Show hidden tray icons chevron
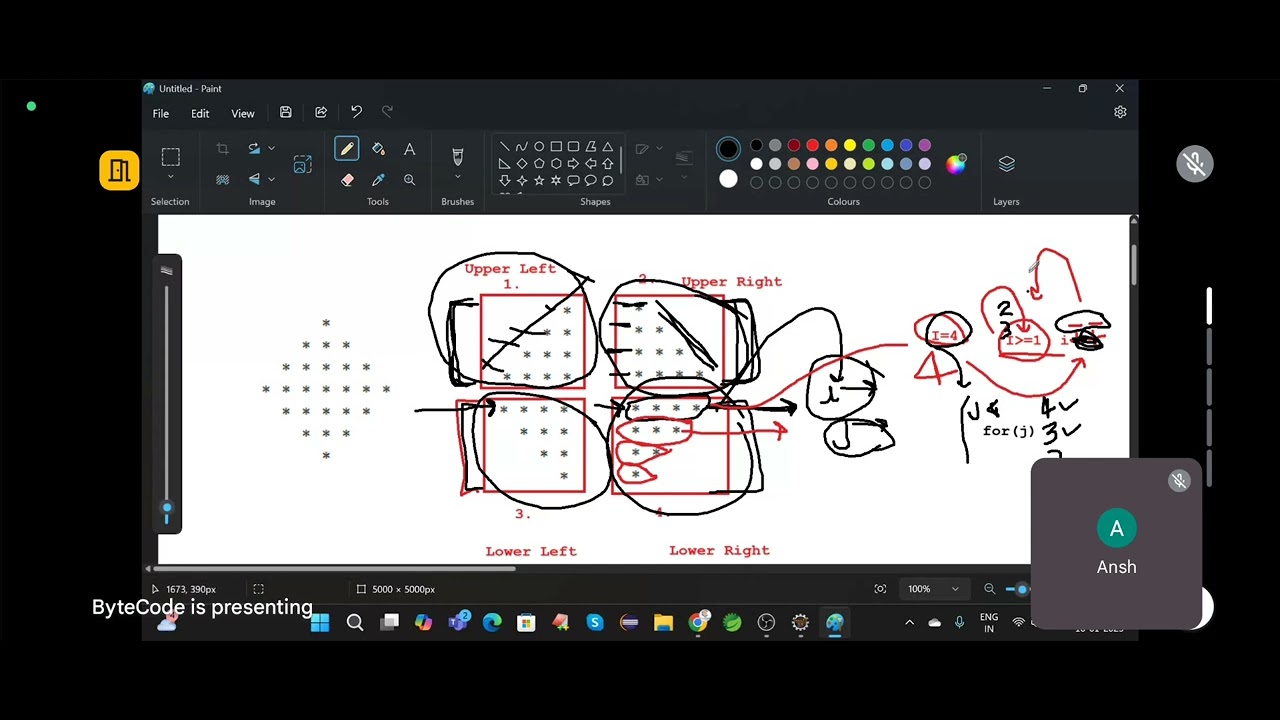Image resolution: width=1280 pixels, height=720 pixels. (x=909, y=623)
